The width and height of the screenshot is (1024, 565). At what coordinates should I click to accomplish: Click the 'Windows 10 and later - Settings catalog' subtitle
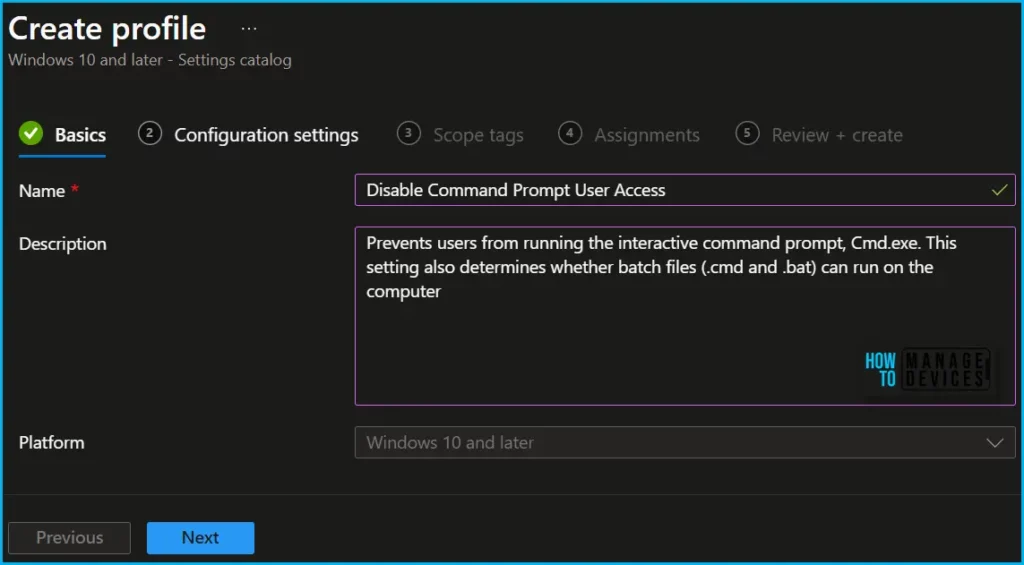click(x=150, y=61)
